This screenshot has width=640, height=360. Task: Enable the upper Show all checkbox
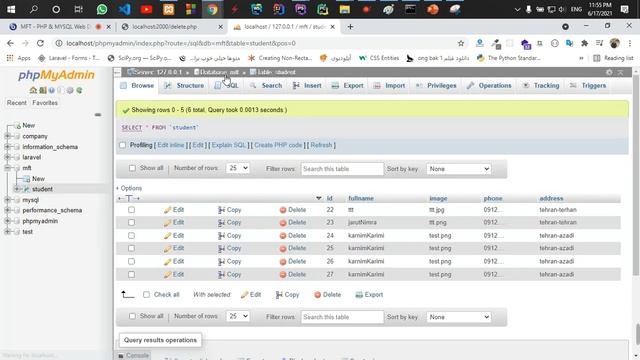[132, 168]
